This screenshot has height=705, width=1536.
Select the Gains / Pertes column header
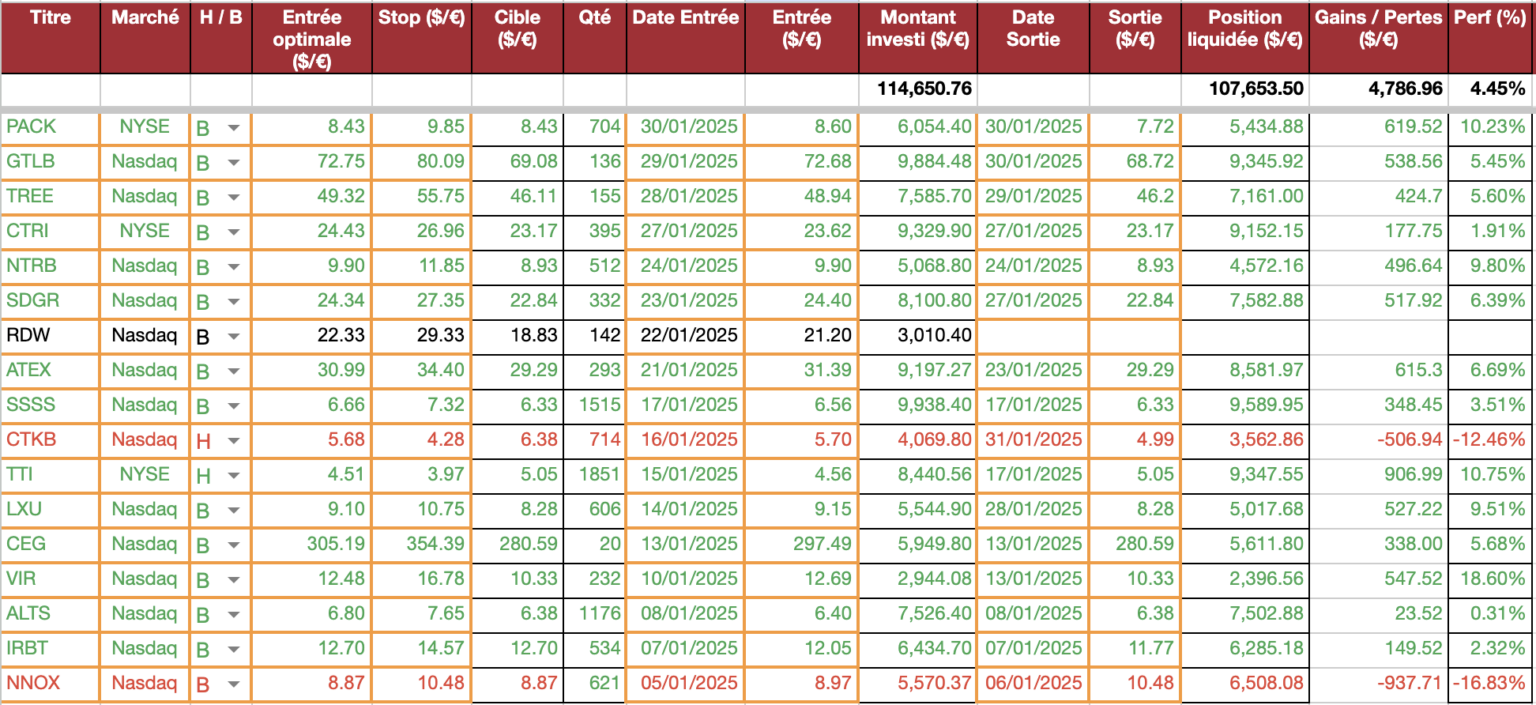1378,37
